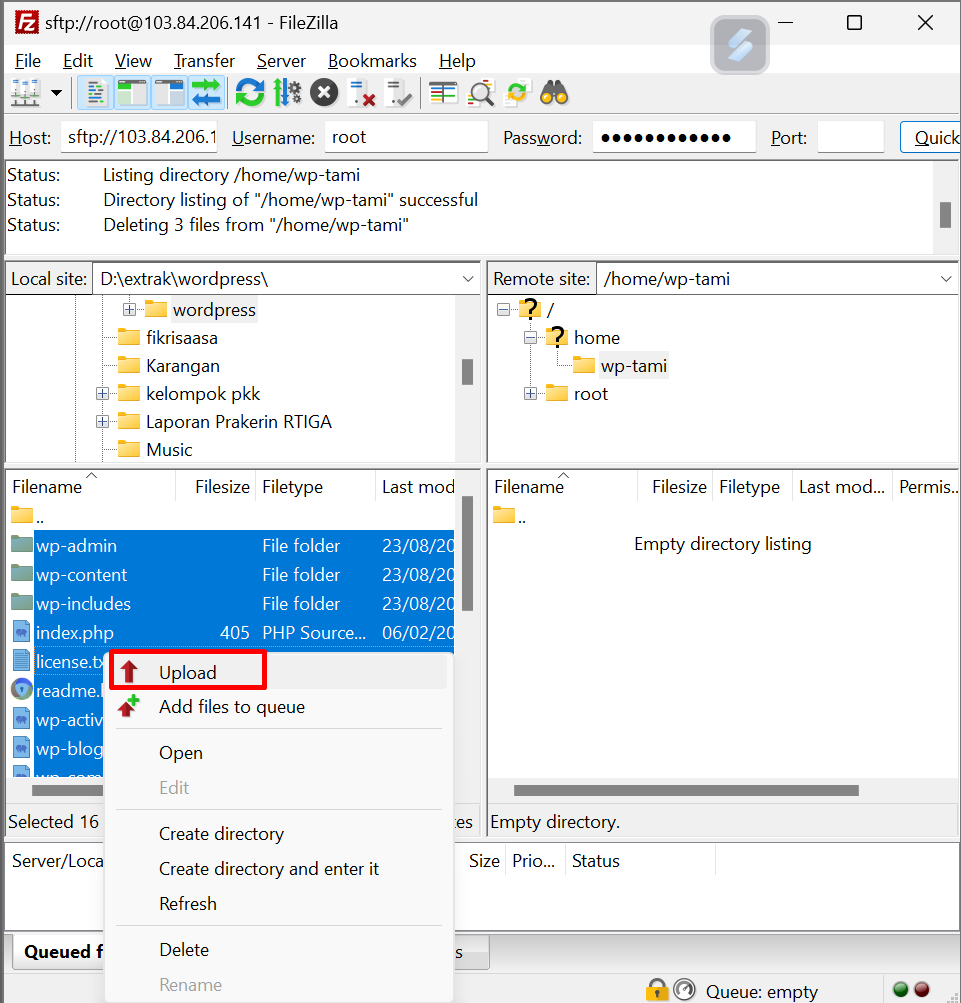This screenshot has height=1003, width=961.
Task: Expand the kelompok pkk folder
Action: [x=102, y=393]
